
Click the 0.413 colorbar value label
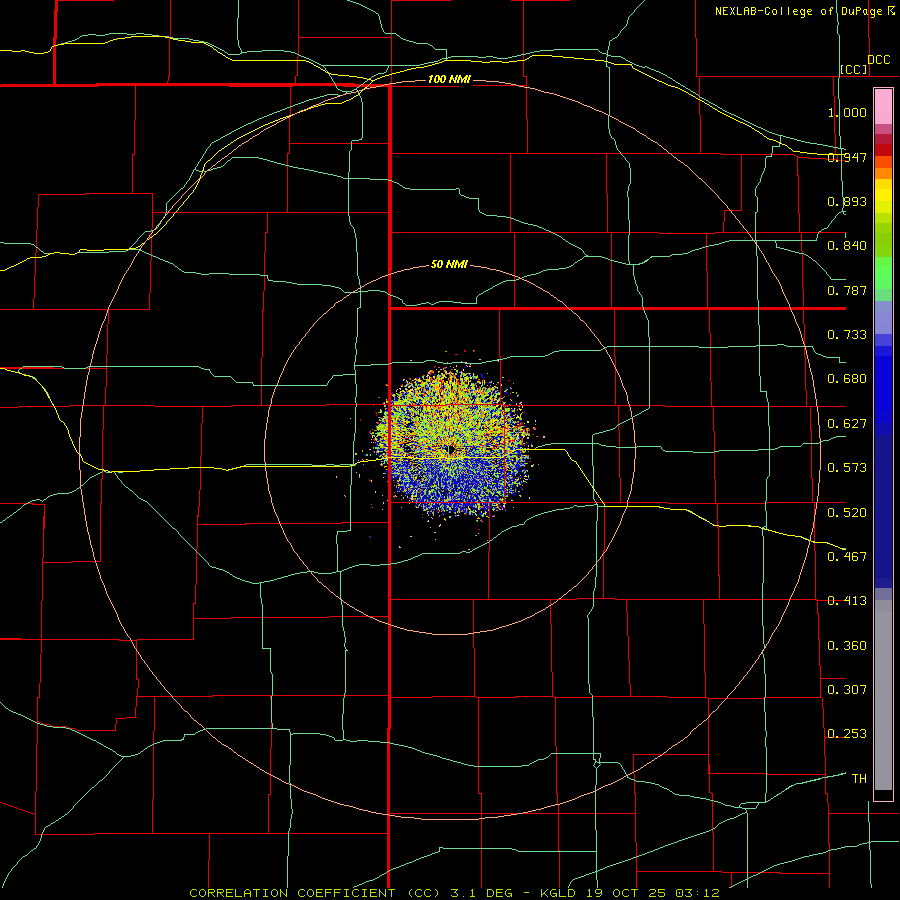(x=847, y=601)
